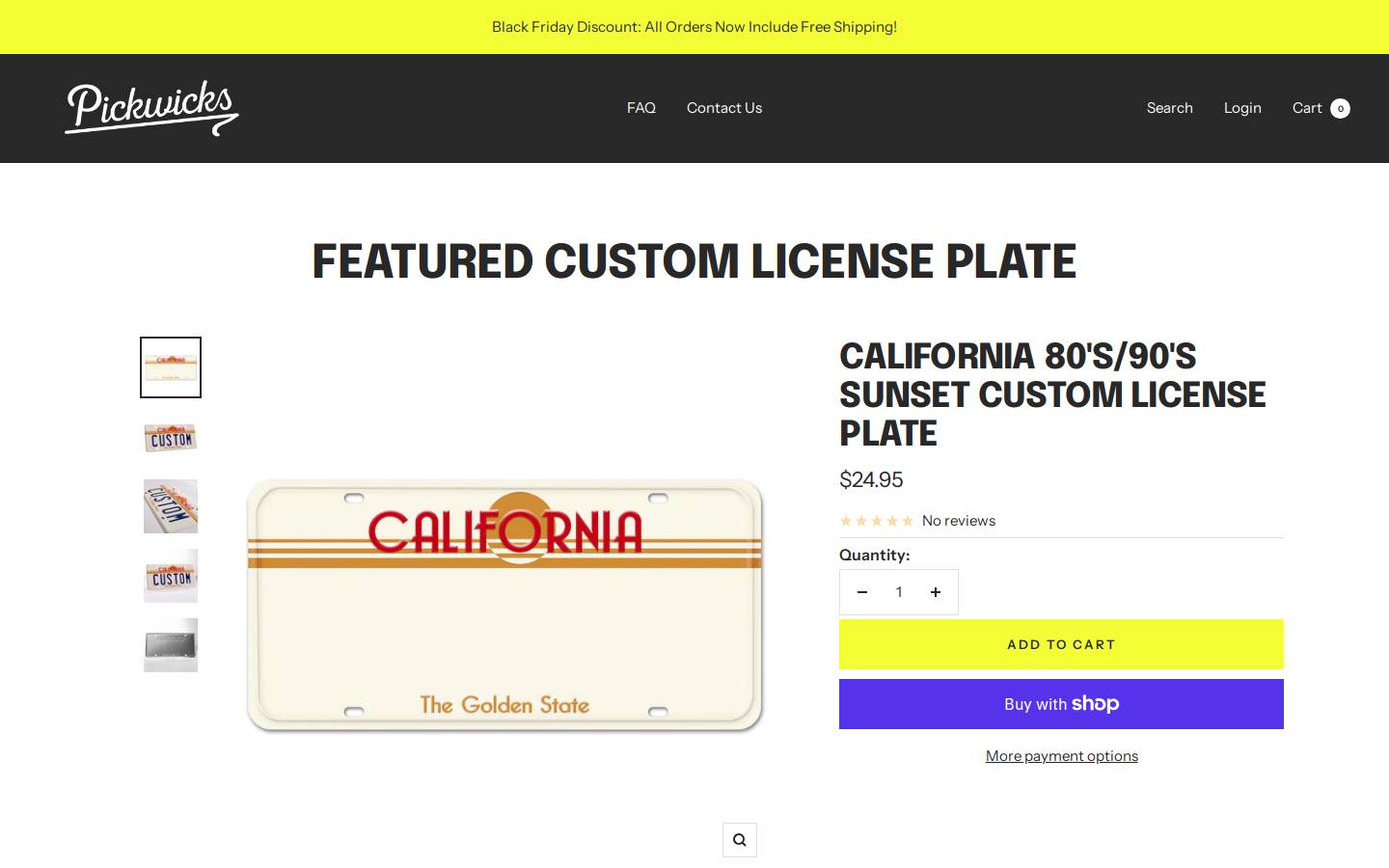Select first plain California plate thumbnail
The image size is (1389, 868).
pos(171,367)
